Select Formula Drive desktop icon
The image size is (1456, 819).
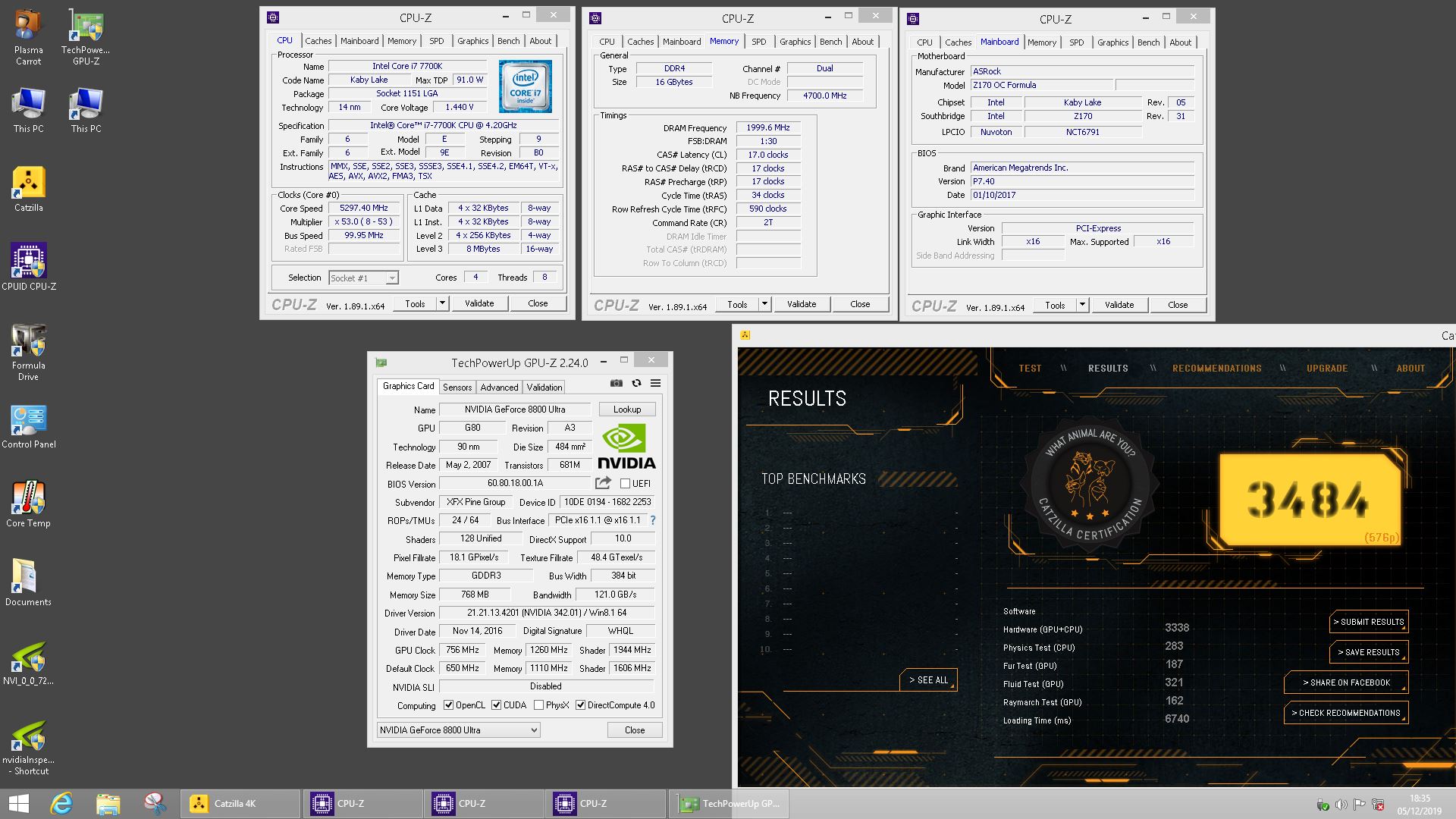[29, 353]
